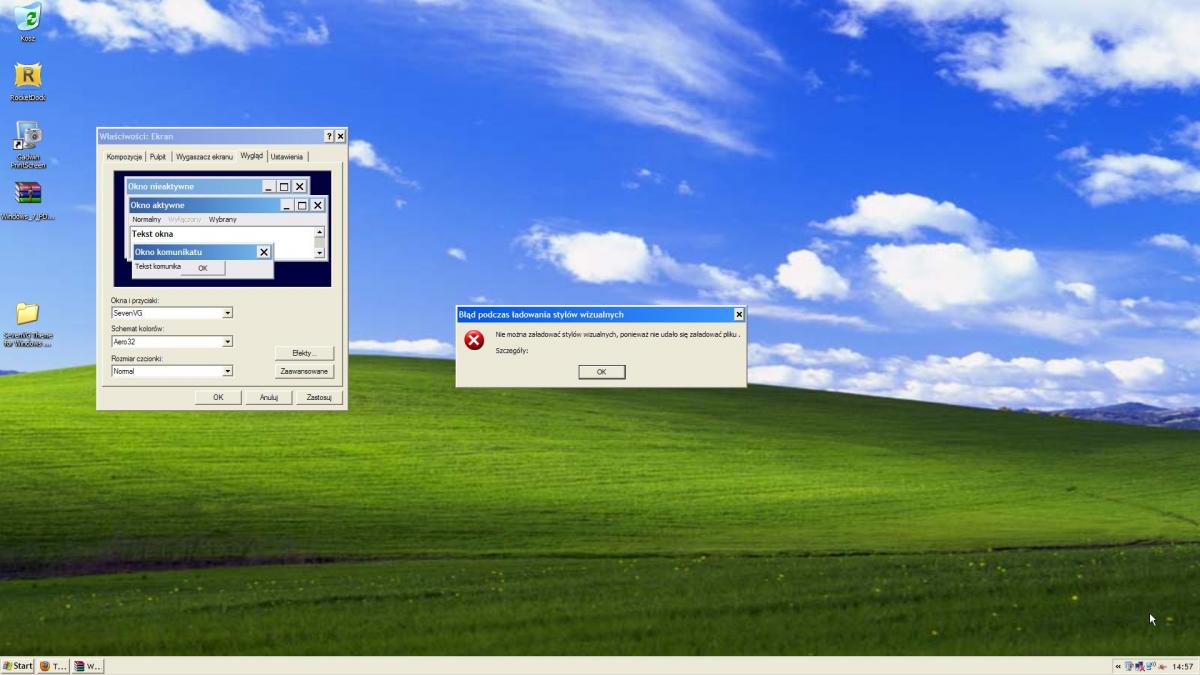Confirm display properties with OK
Image resolution: width=1200 pixels, height=675 pixels.
point(218,397)
